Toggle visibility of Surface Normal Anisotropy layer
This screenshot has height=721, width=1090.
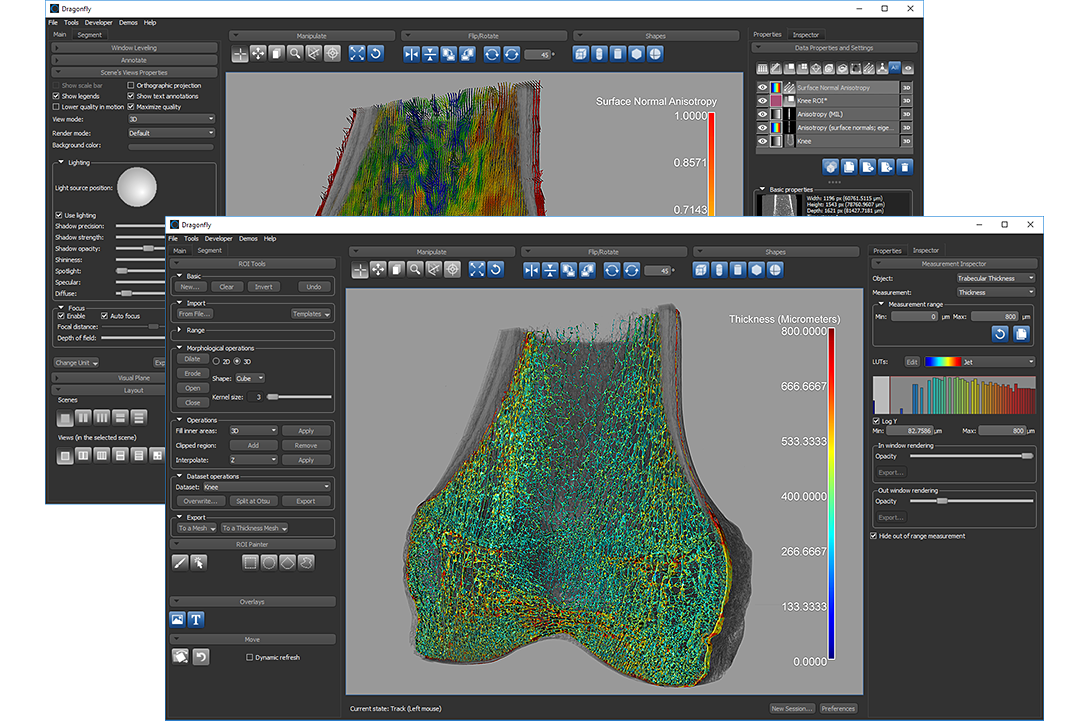coord(763,88)
